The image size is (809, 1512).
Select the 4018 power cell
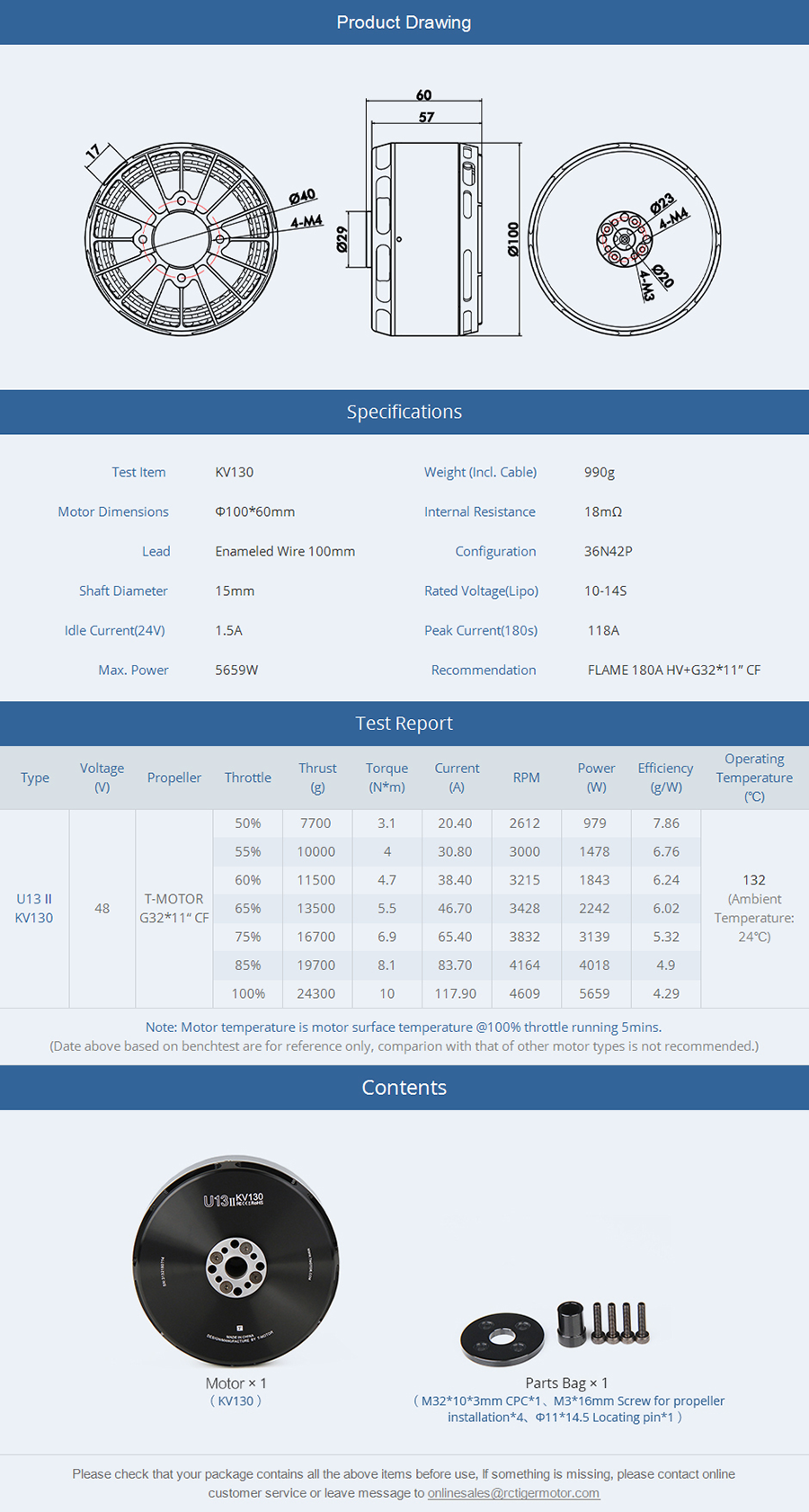click(x=594, y=965)
